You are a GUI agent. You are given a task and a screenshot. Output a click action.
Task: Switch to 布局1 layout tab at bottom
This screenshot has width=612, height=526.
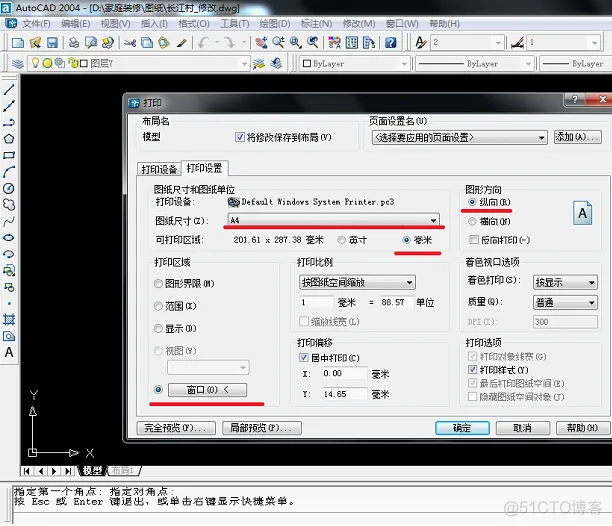123,471
